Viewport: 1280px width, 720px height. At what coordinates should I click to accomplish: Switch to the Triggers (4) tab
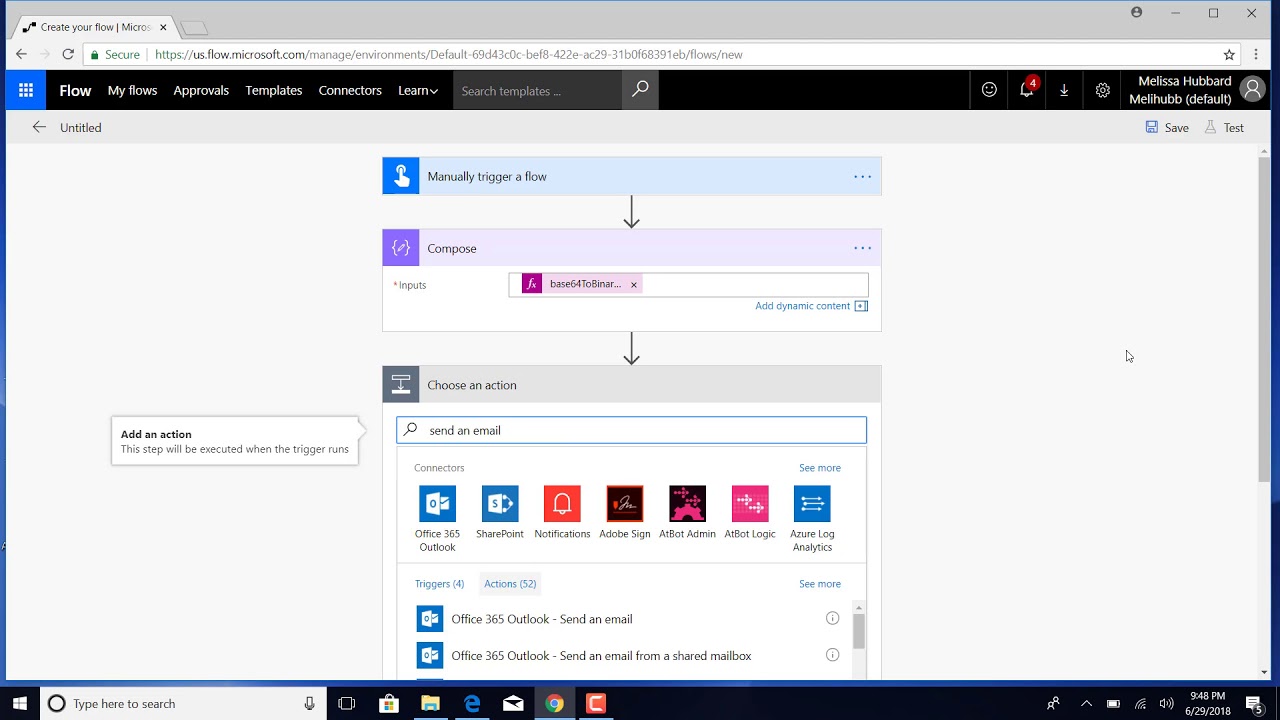(x=439, y=583)
